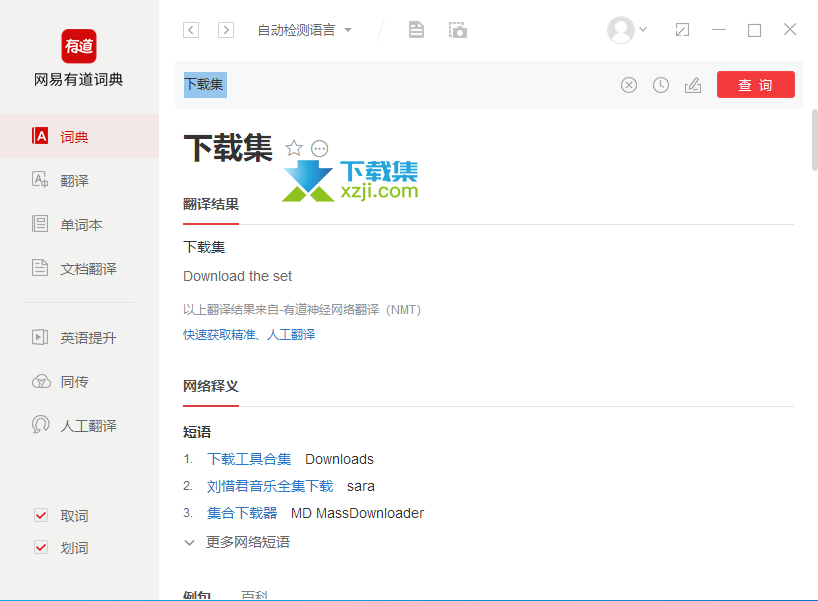Open 文档翻译 in the sidebar
818x601 pixels.
tap(79, 268)
